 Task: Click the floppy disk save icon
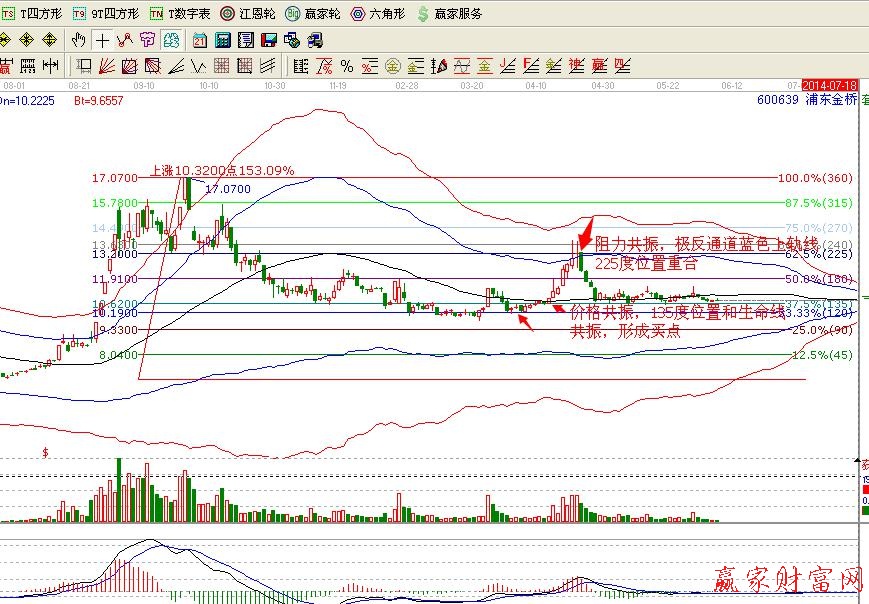[x=268, y=41]
